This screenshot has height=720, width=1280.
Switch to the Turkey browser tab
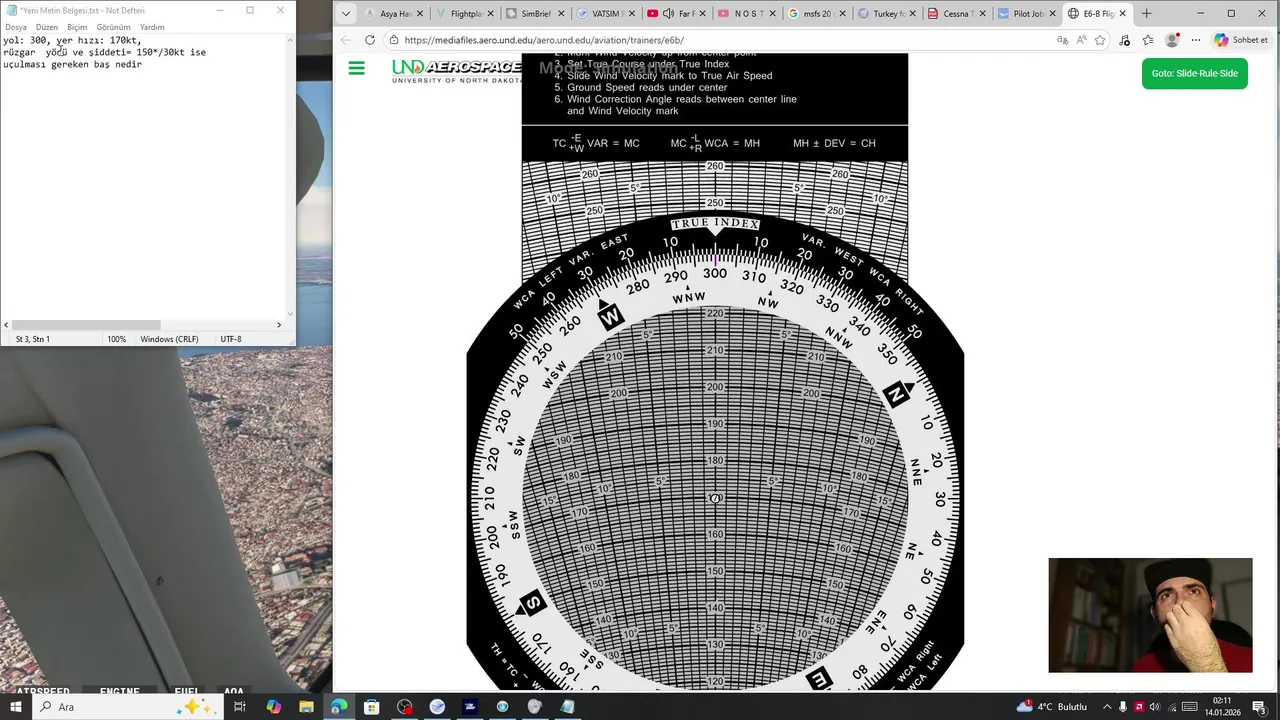click(886, 14)
